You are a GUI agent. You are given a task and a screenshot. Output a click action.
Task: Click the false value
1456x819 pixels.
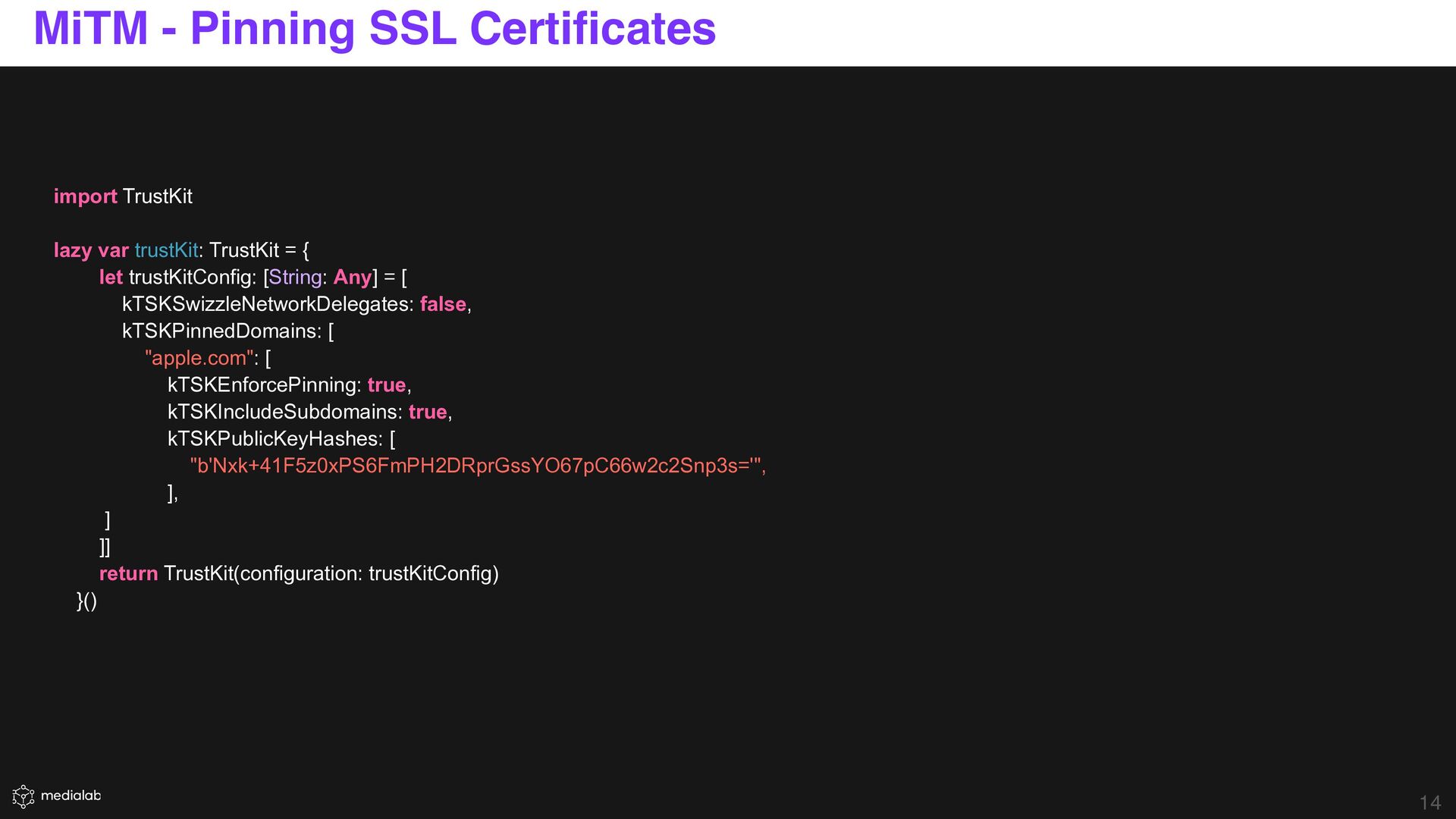pyautogui.click(x=443, y=304)
